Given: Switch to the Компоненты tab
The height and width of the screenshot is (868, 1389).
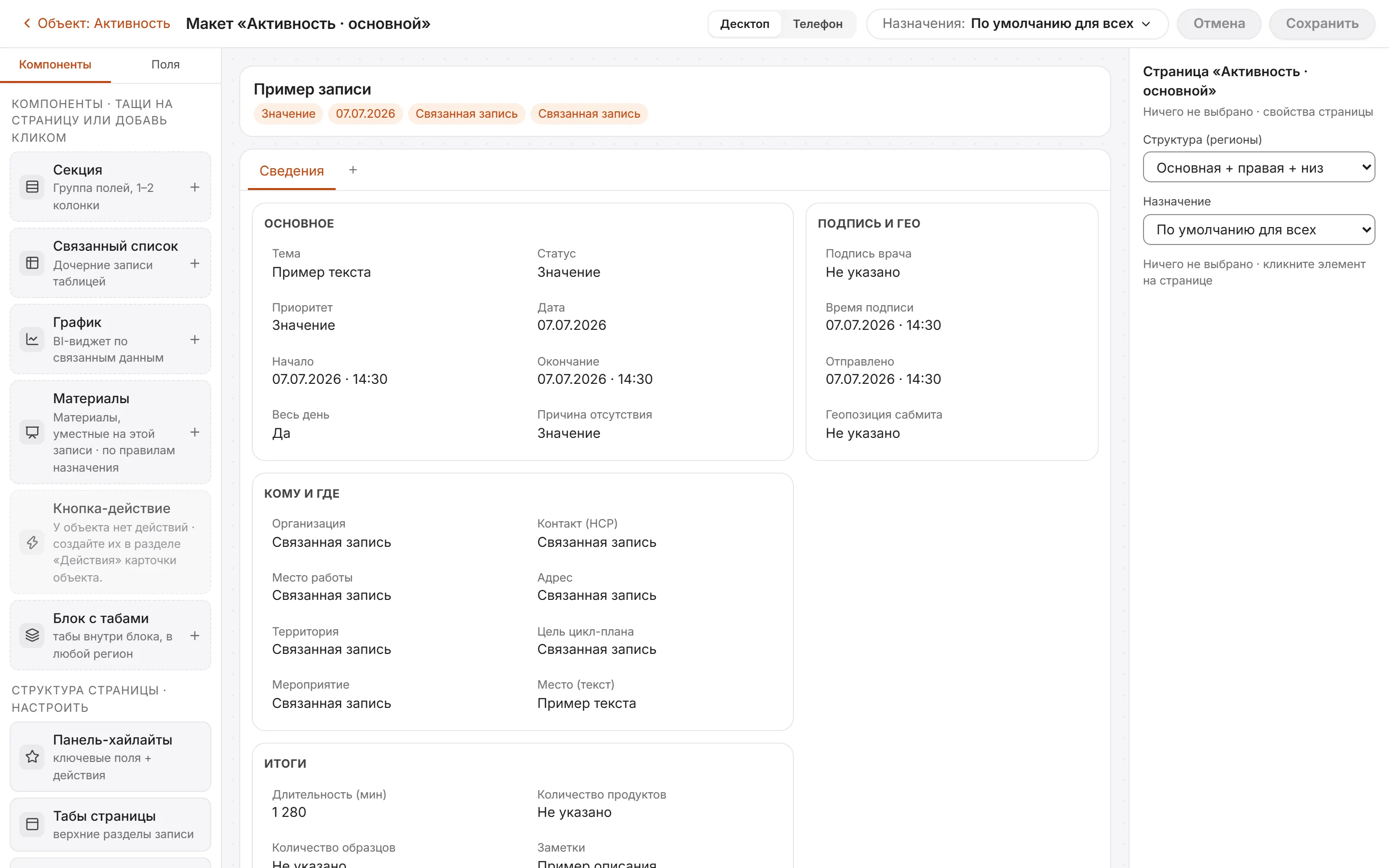Looking at the screenshot, I should (55, 64).
